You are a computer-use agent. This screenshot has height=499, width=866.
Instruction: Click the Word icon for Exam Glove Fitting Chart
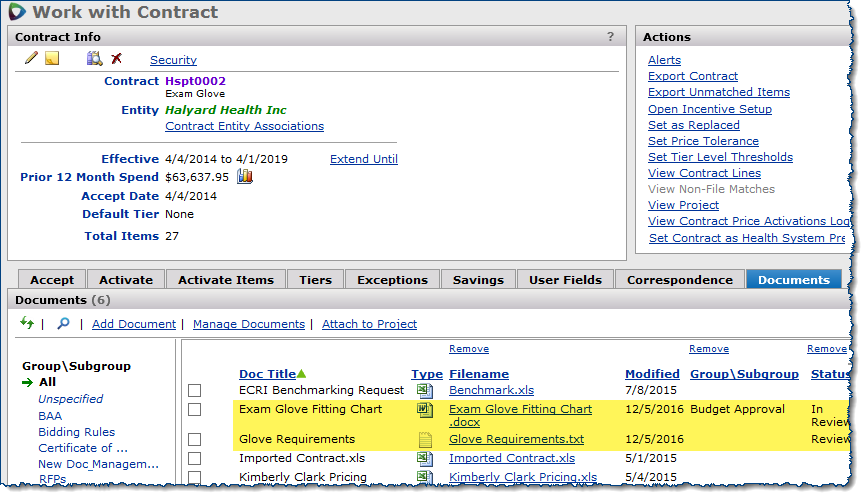[424, 410]
